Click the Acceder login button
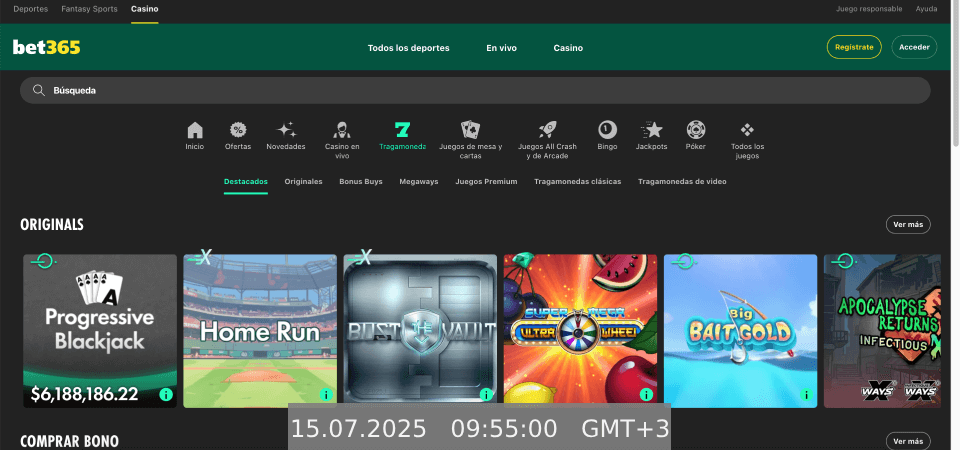 pos(914,47)
